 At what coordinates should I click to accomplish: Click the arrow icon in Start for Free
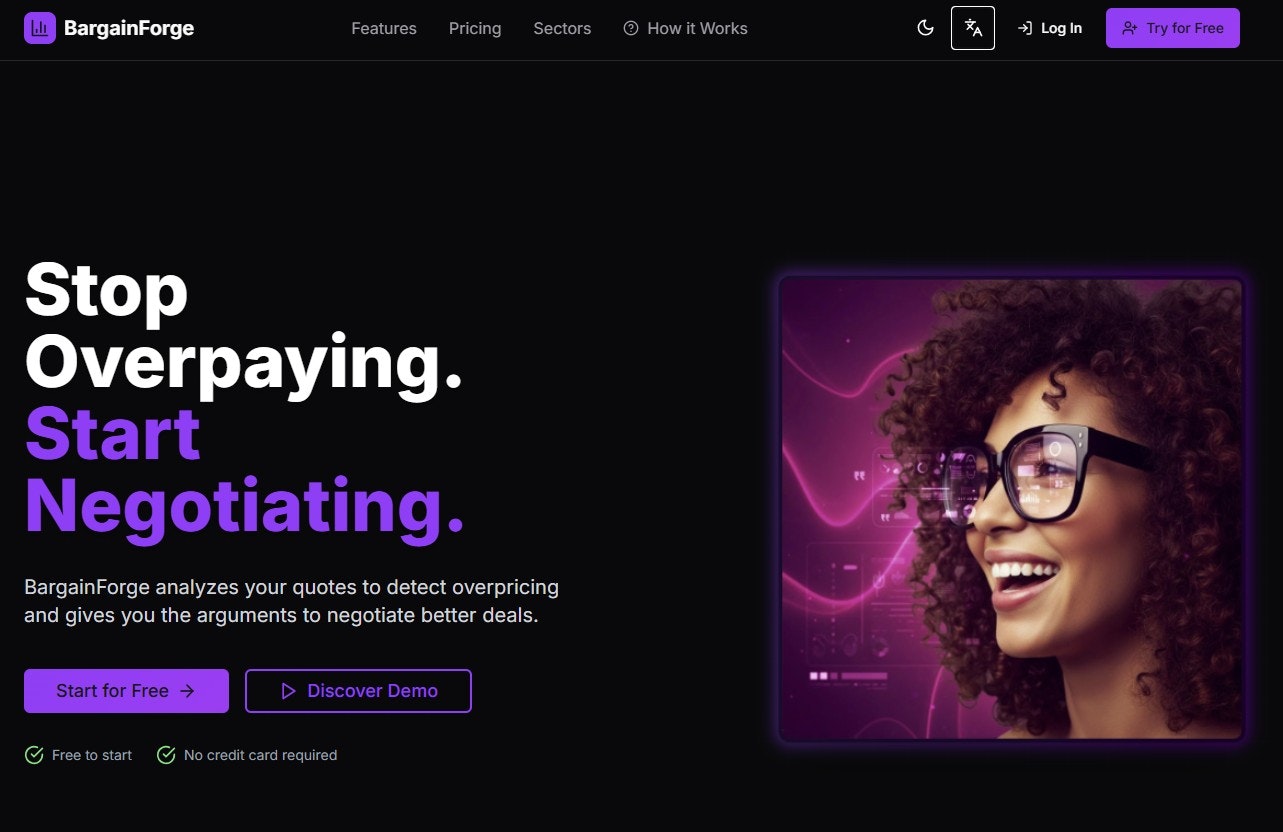click(x=187, y=691)
